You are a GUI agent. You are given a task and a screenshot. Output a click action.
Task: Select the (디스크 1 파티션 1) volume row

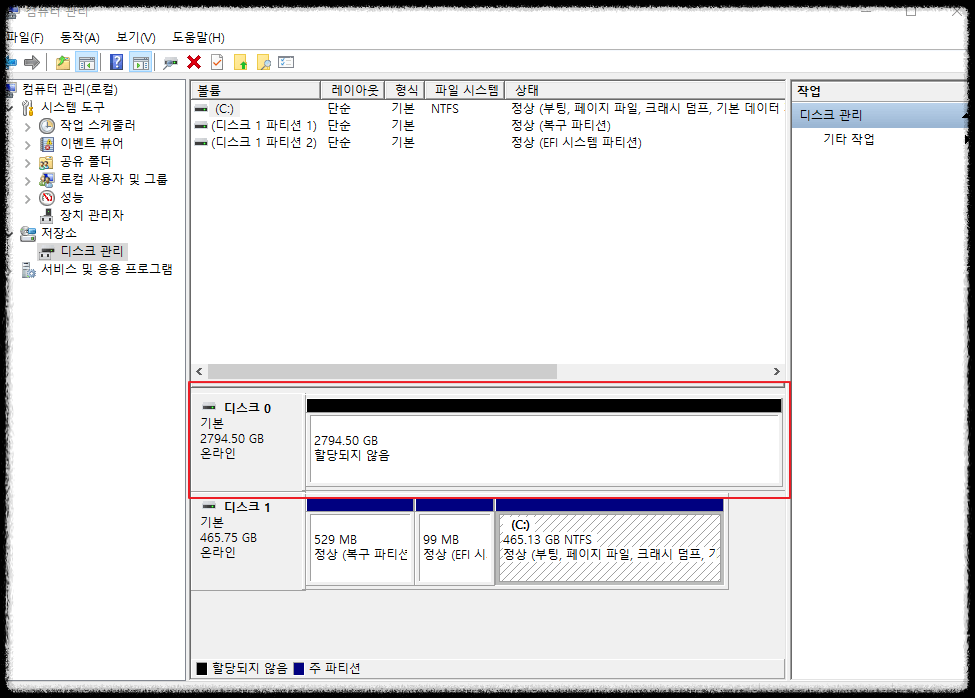[488, 126]
